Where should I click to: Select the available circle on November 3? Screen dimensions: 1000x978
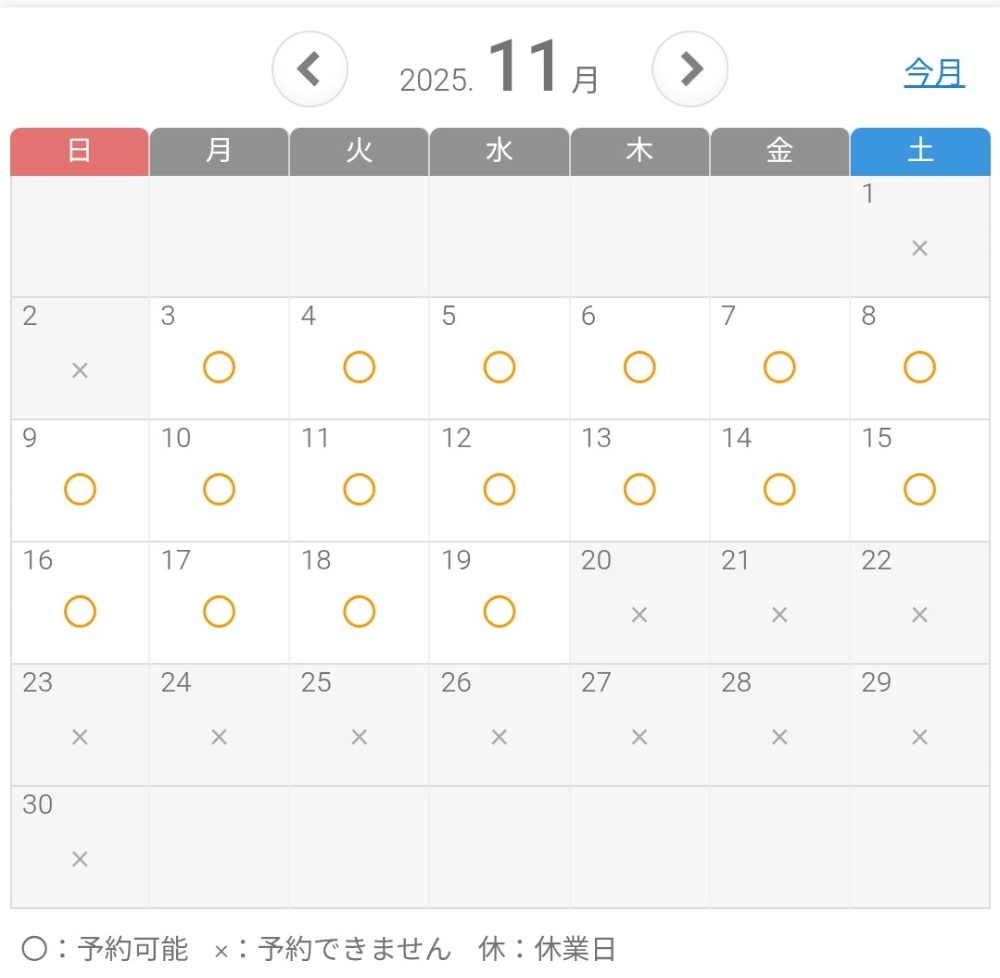coord(219,367)
